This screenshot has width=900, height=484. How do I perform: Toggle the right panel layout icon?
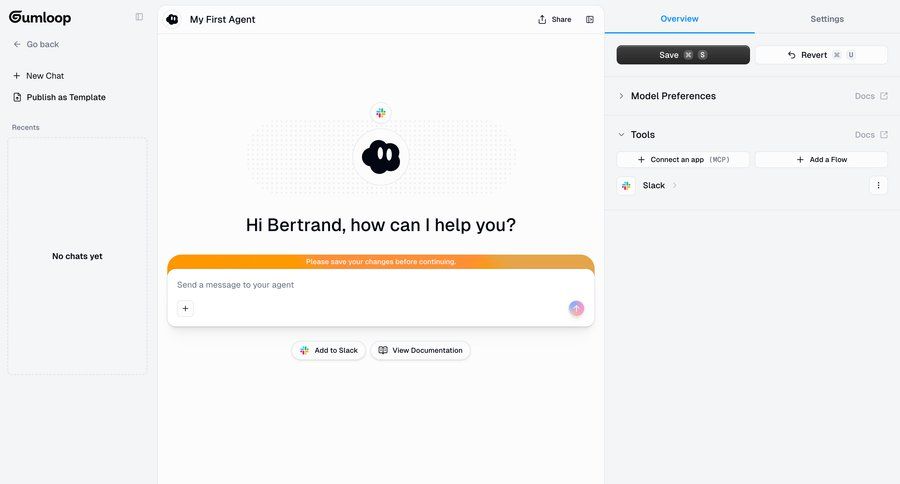click(x=589, y=20)
